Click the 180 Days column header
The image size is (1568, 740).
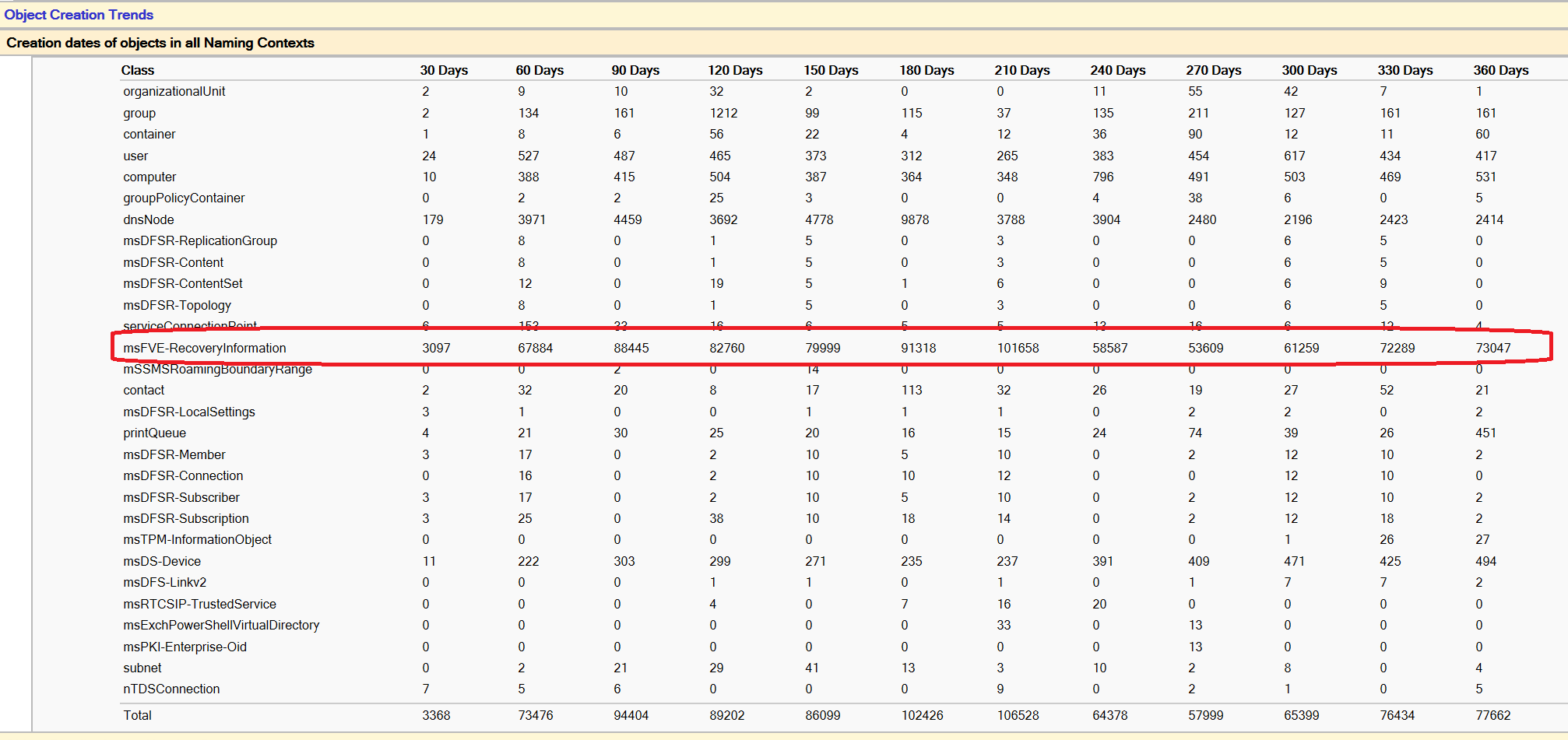926,70
